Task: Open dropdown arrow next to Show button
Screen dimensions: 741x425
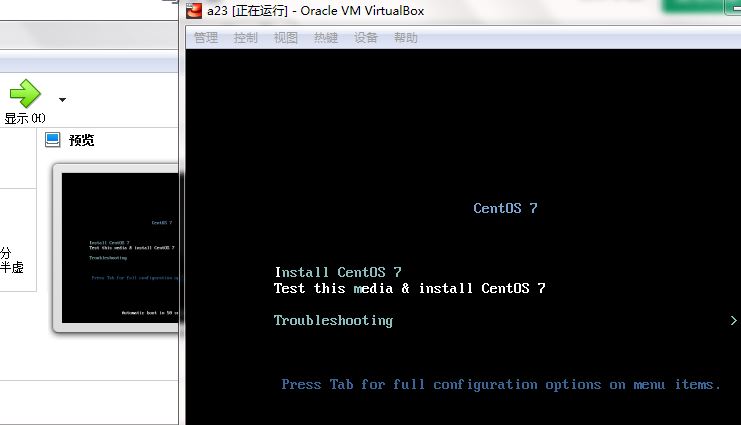Action: coord(63,100)
